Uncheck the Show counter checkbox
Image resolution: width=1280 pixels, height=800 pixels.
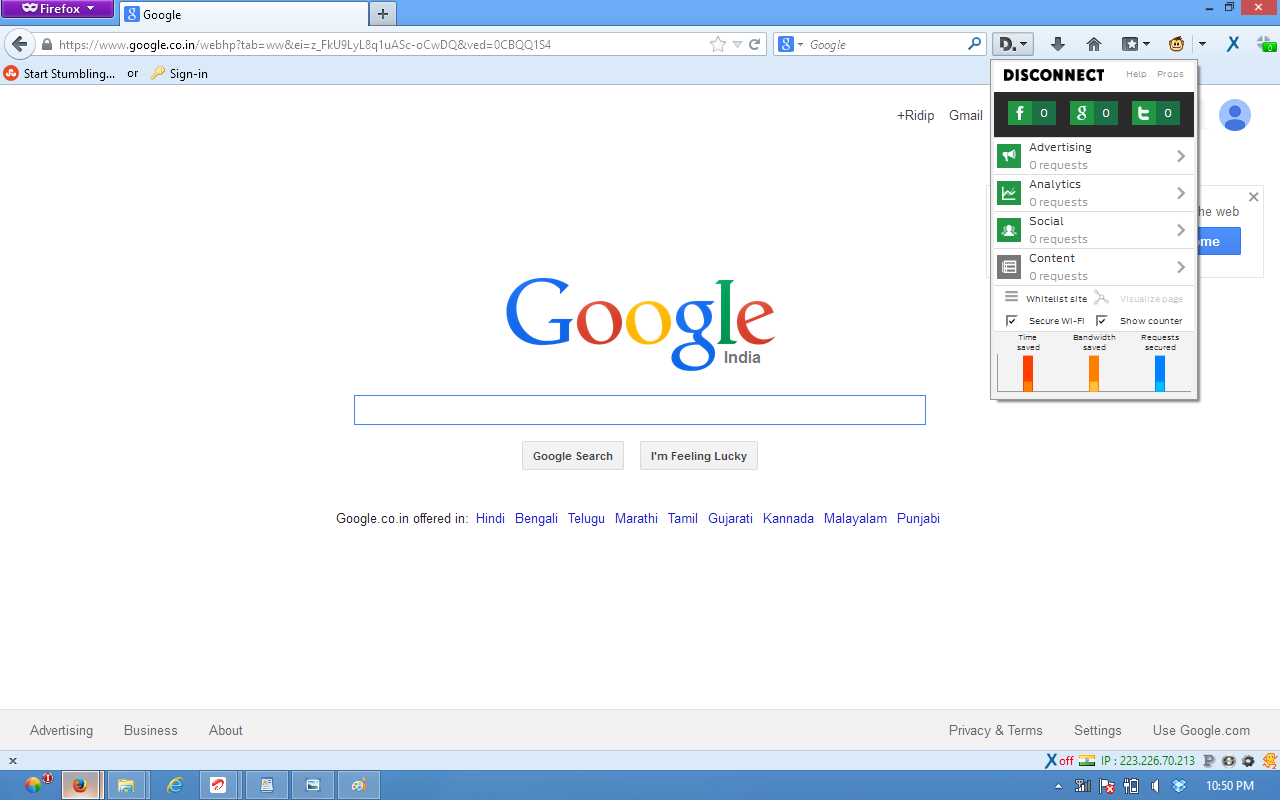1102,321
